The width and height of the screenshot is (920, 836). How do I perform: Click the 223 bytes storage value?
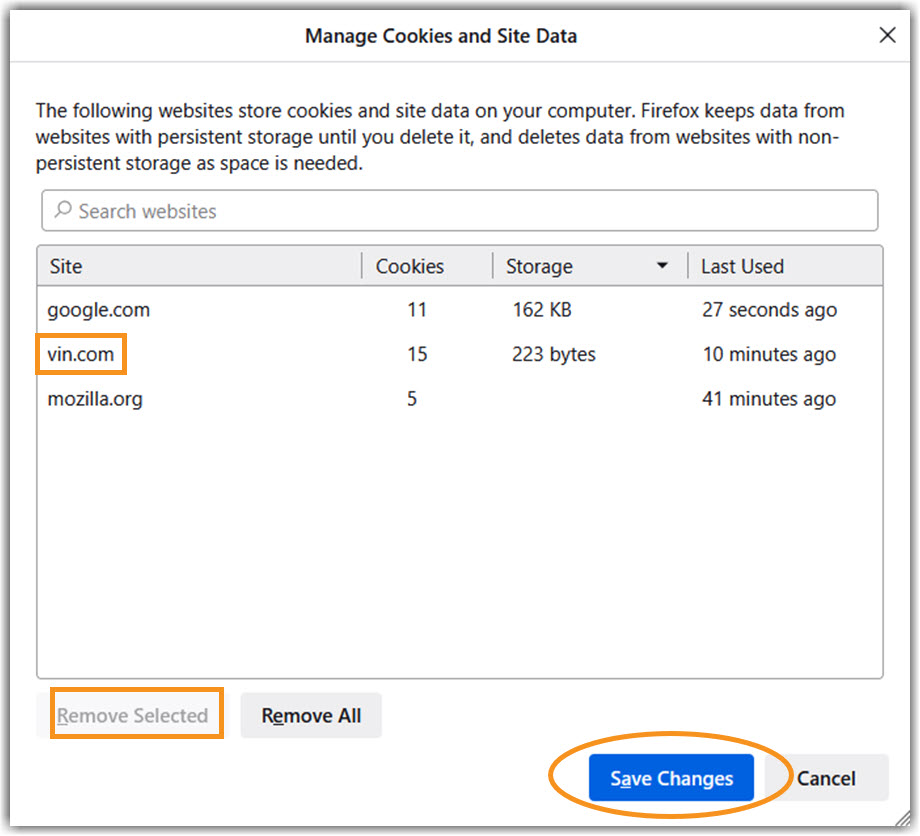click(x=554, y=354)
